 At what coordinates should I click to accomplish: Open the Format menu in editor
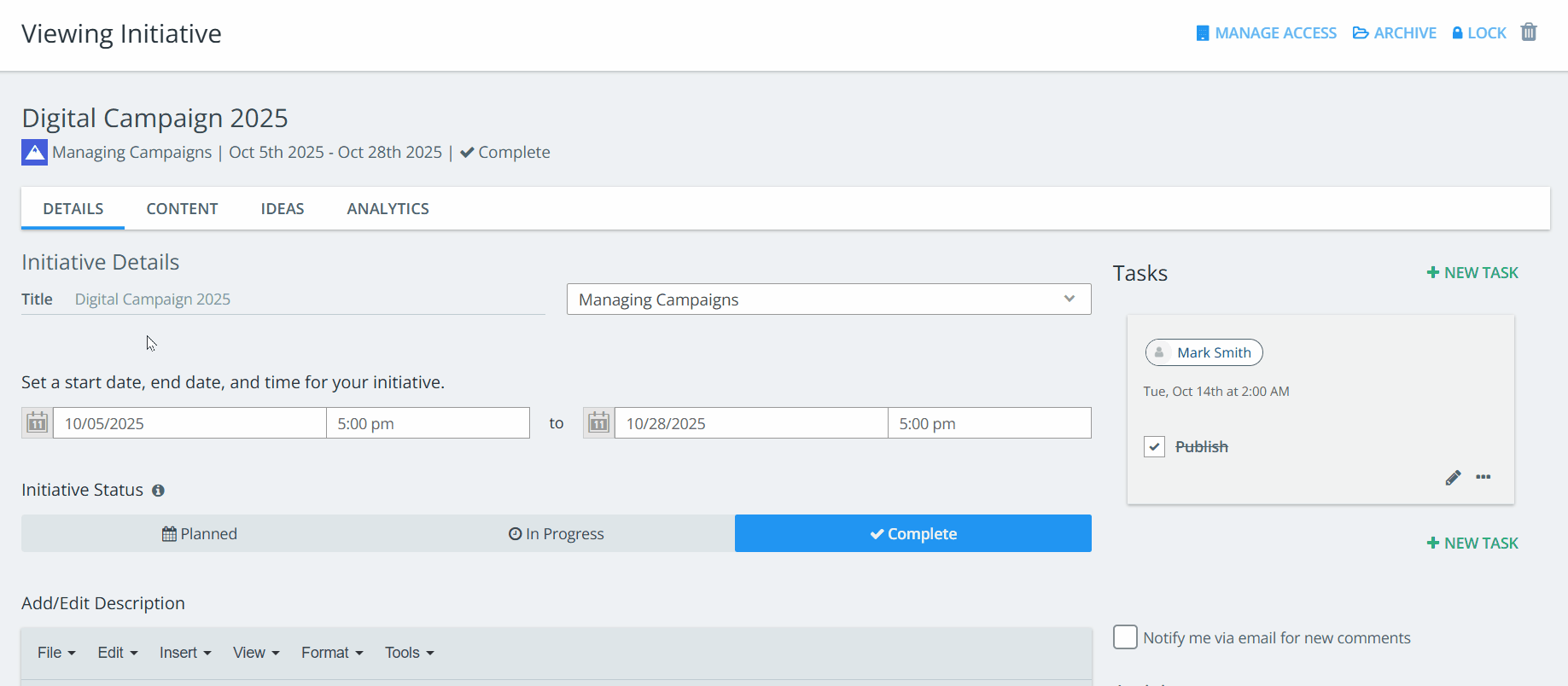331,653
